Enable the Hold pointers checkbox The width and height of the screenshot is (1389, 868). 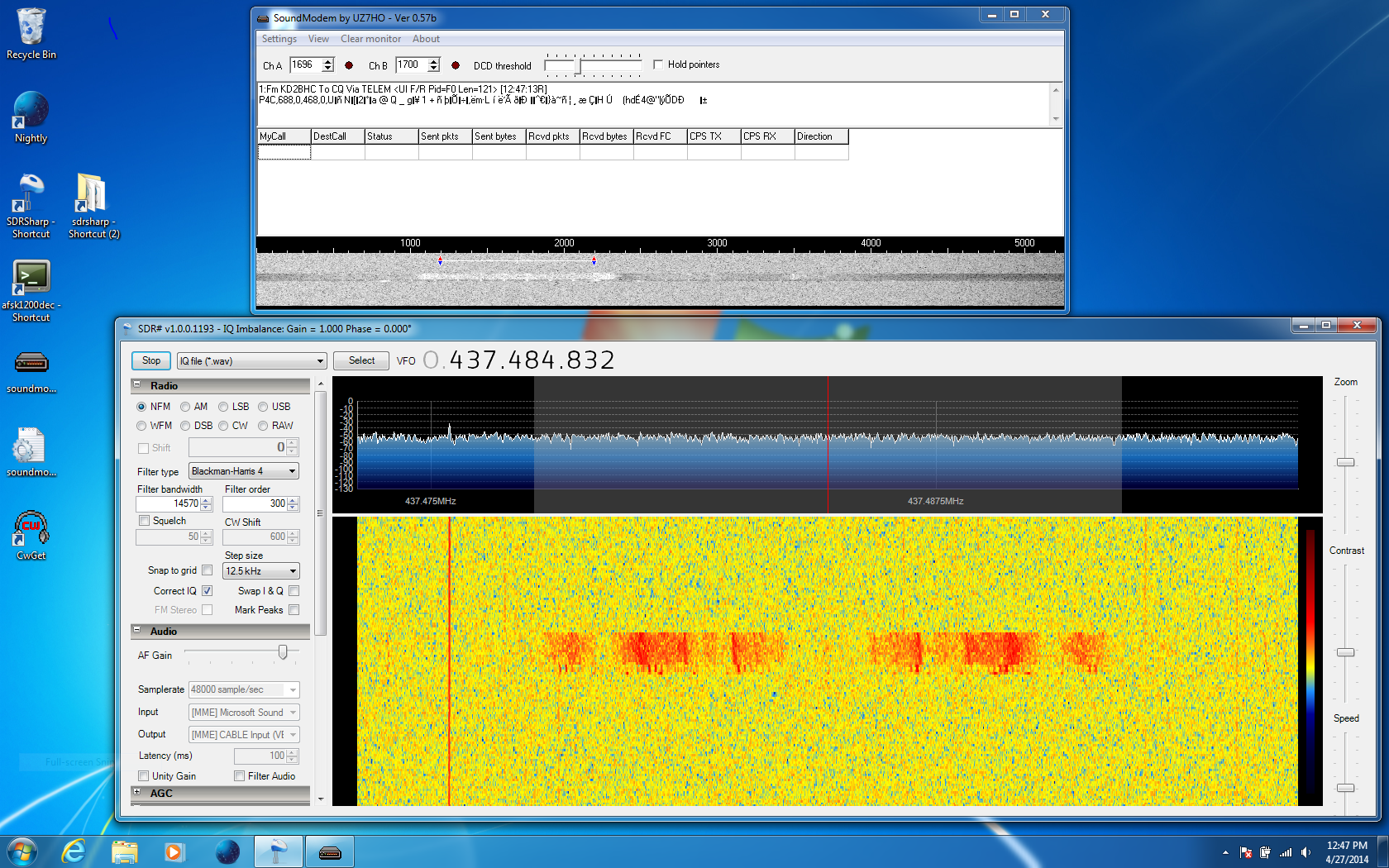(658, 64)
